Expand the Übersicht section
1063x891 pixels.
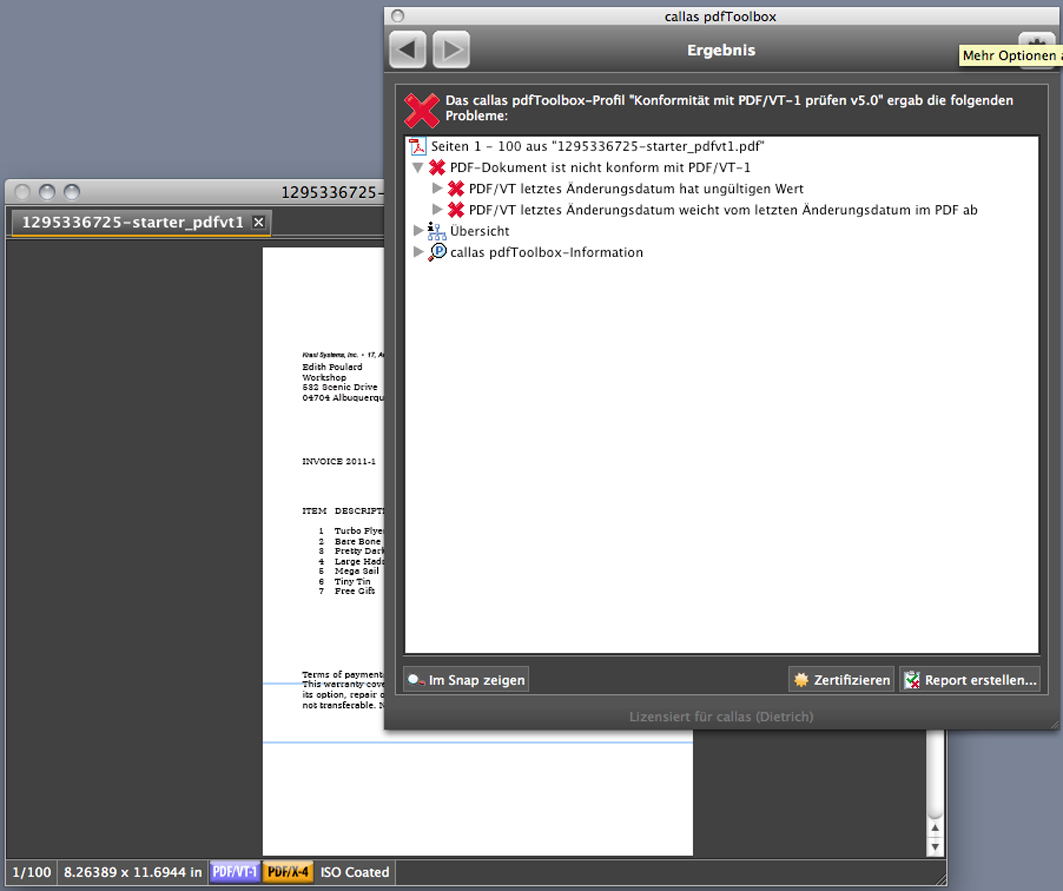pos(418,231)
